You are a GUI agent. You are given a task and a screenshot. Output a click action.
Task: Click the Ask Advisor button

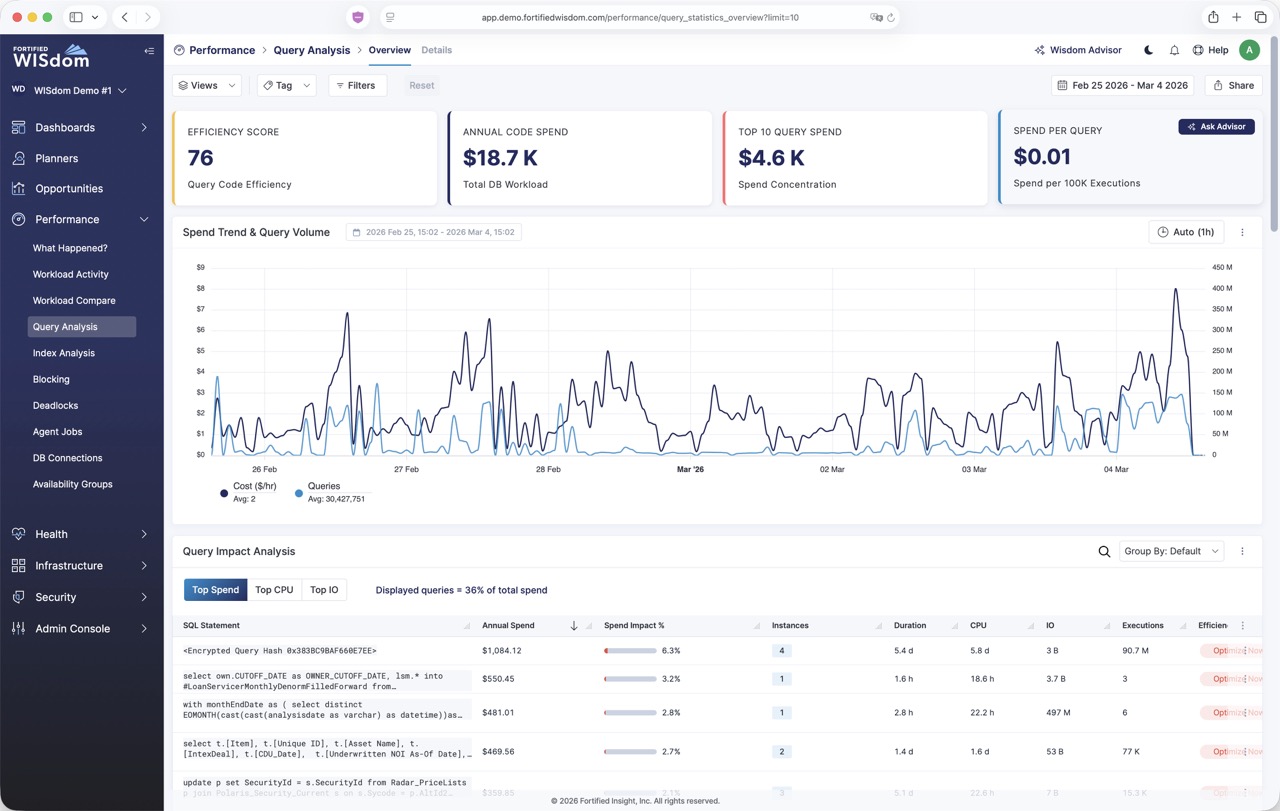tap(1216, 127)
